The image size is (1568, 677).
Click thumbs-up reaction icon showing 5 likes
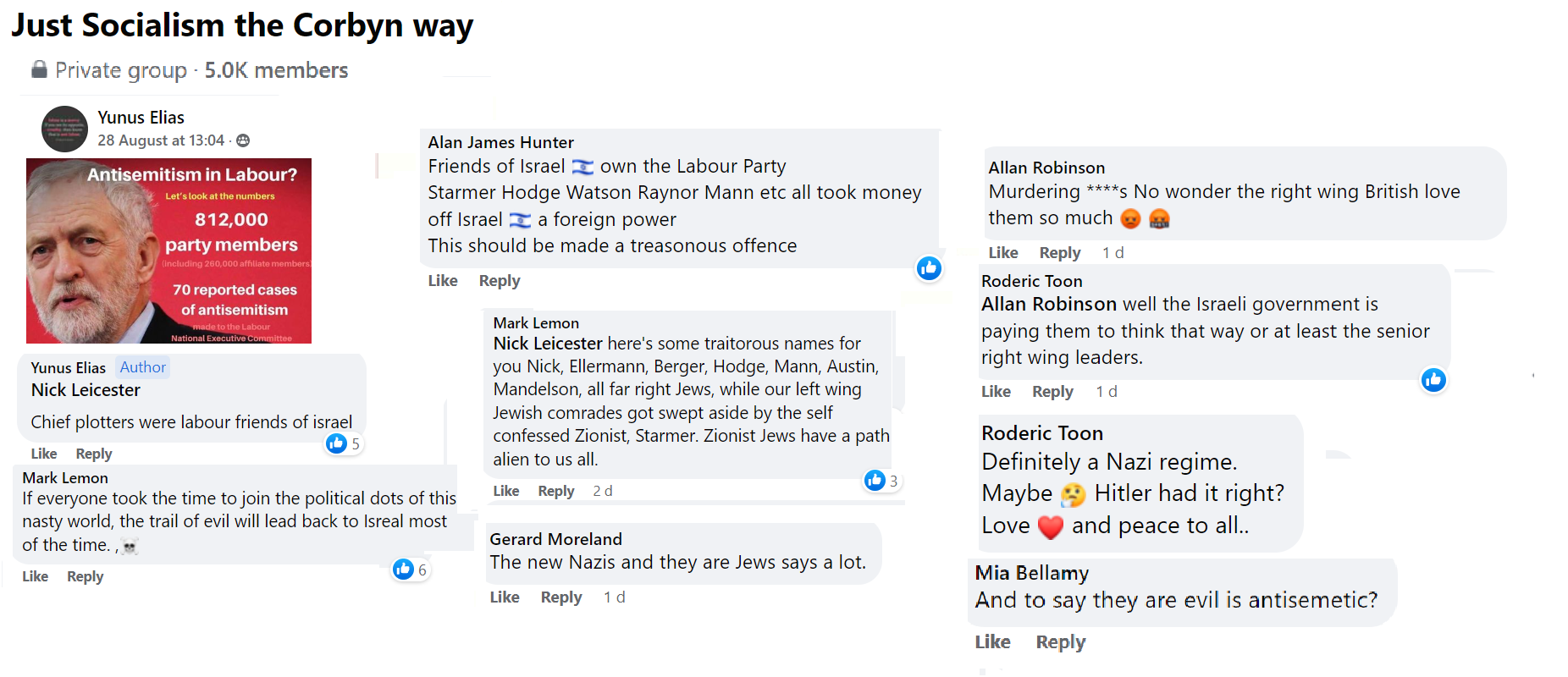337,443
